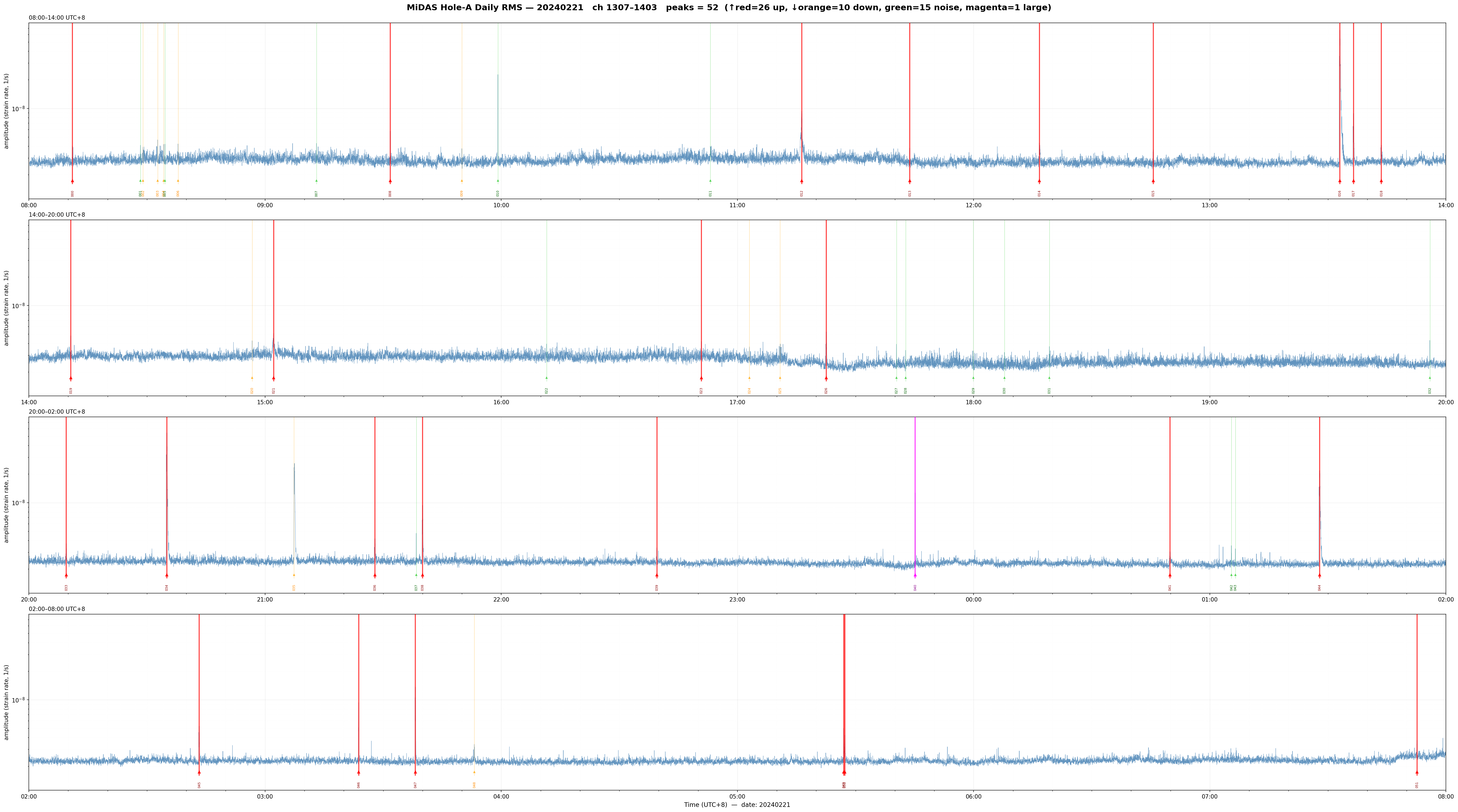Click the 11:00 time tick label
The width and height of the screenshot is (1458, 812).
tap(737, 205)
